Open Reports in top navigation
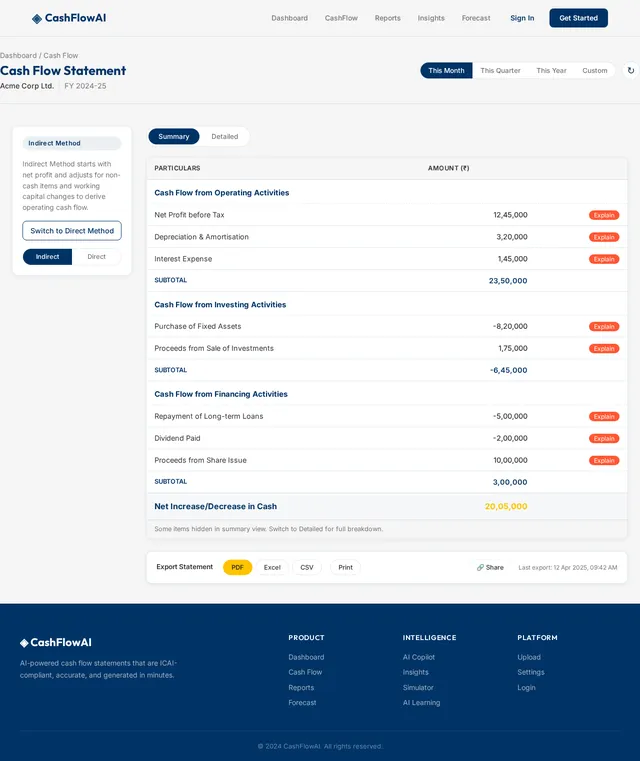The height and width of the screenshot is (761, 640). coord(388,18)
